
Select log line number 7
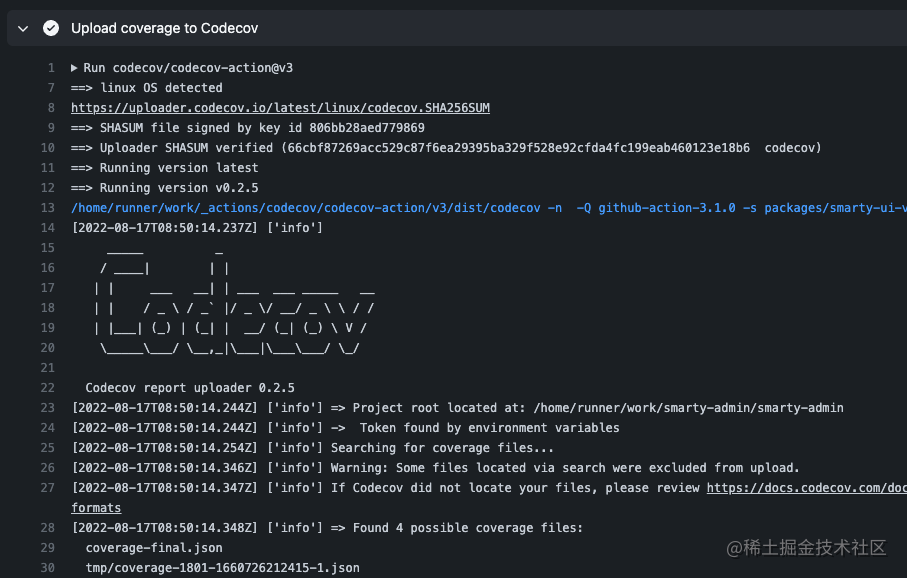click(50, 88)
